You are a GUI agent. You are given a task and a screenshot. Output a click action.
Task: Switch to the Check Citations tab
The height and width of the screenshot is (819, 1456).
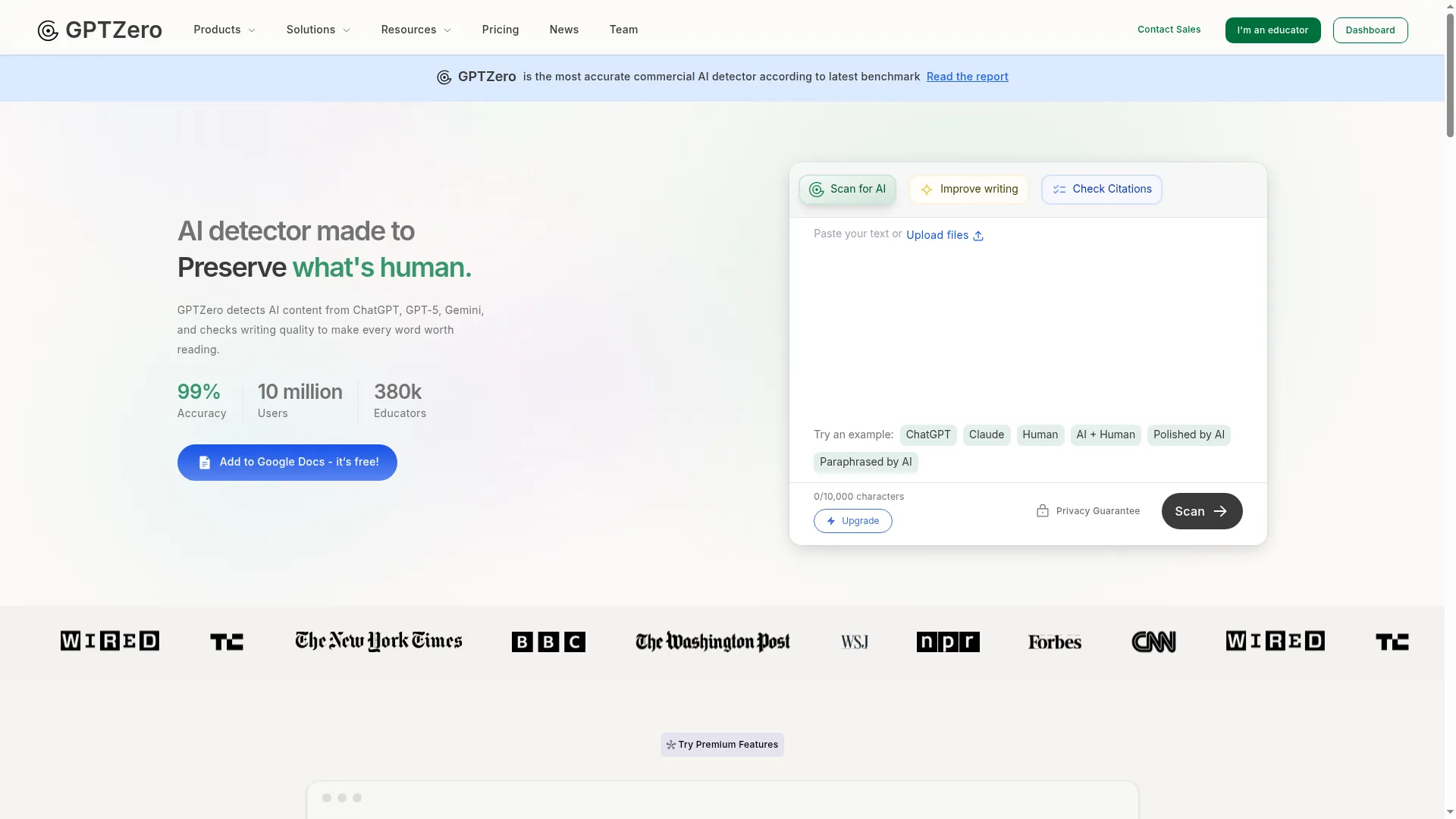[x=1101, y=189]
